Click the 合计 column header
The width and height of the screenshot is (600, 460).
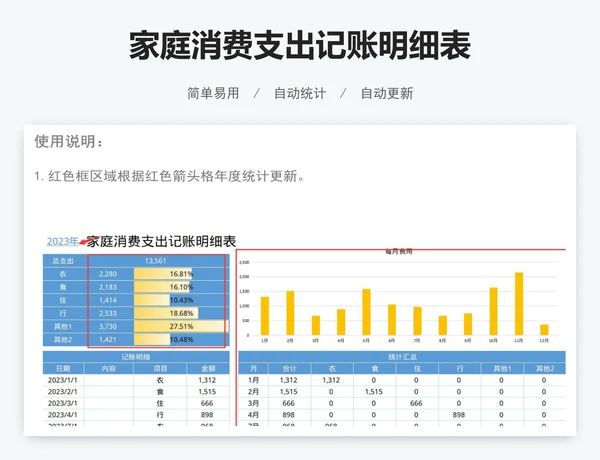coord(290,369)
